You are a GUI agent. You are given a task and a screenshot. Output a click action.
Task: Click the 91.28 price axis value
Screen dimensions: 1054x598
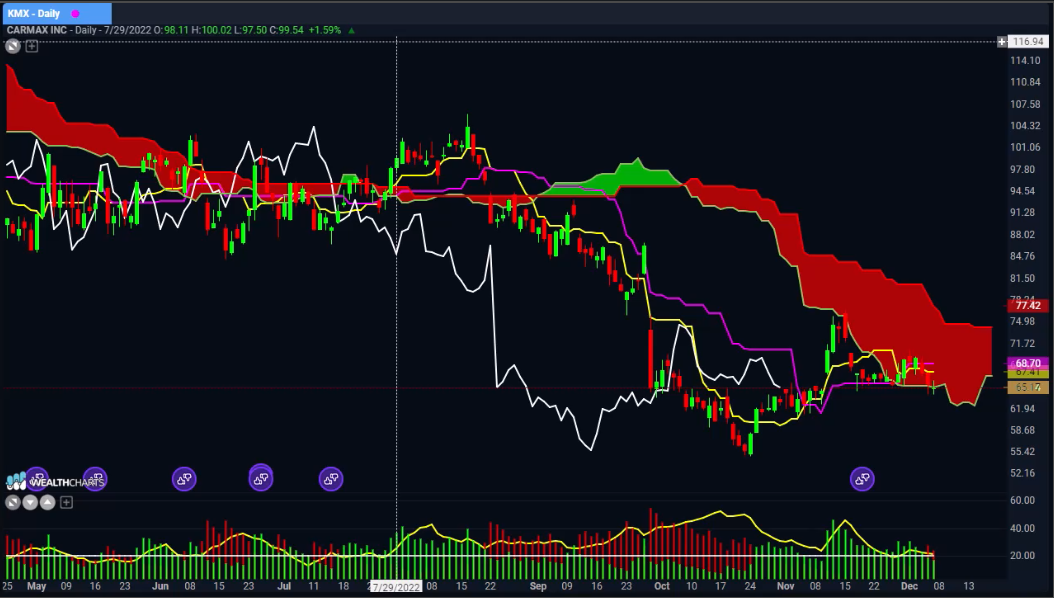[x=1022, y=212]
